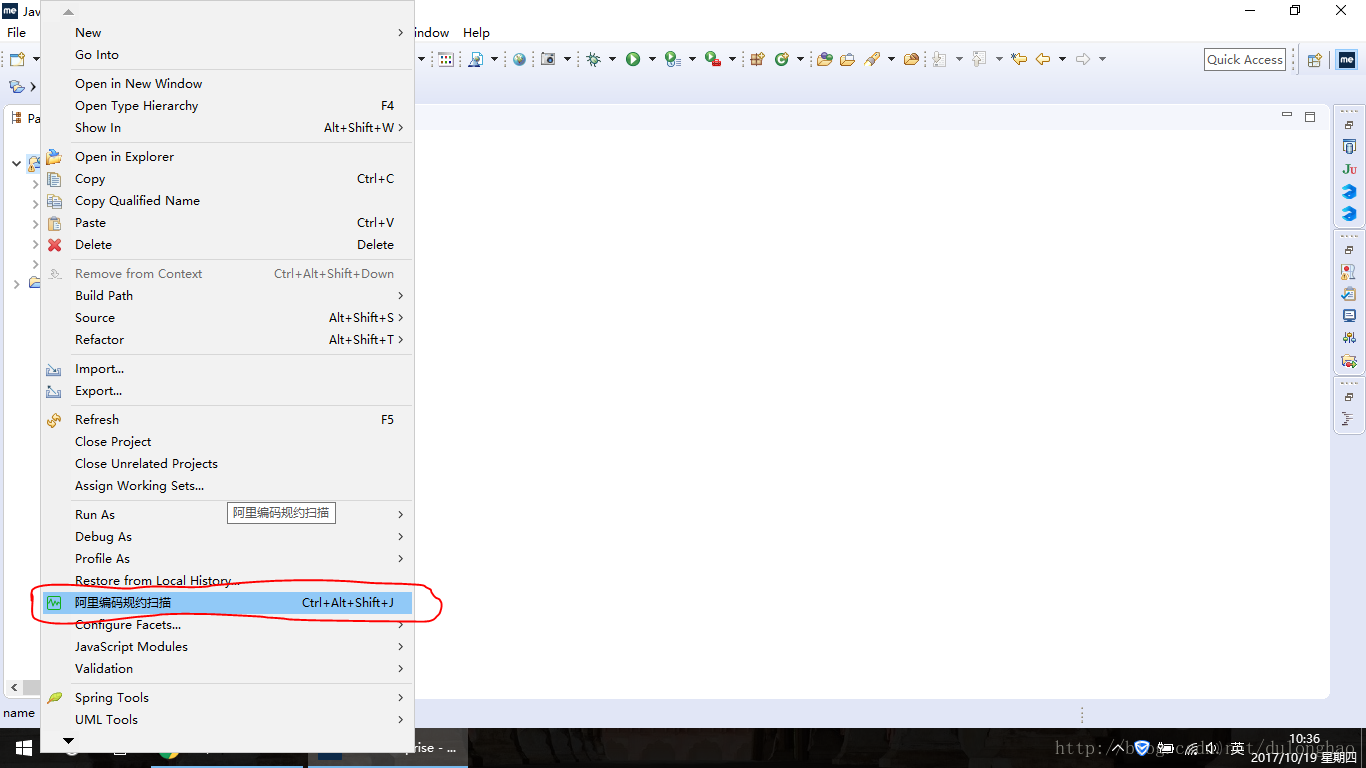Click the New Java Package toolbar icon
Screen dimensions: 1366x768
[757, 59]
